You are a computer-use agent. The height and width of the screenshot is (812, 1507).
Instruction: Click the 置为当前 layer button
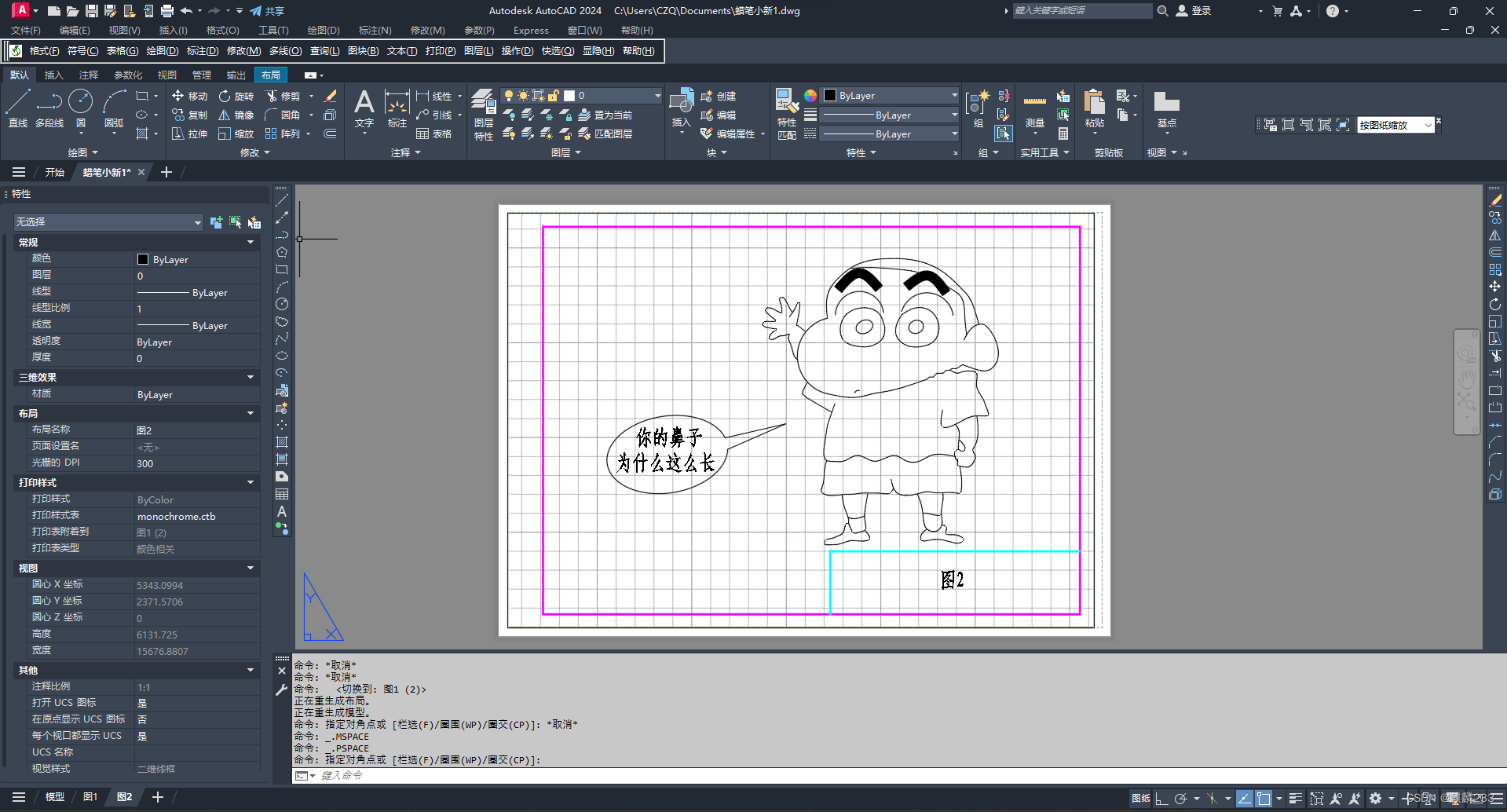point(605,115)
